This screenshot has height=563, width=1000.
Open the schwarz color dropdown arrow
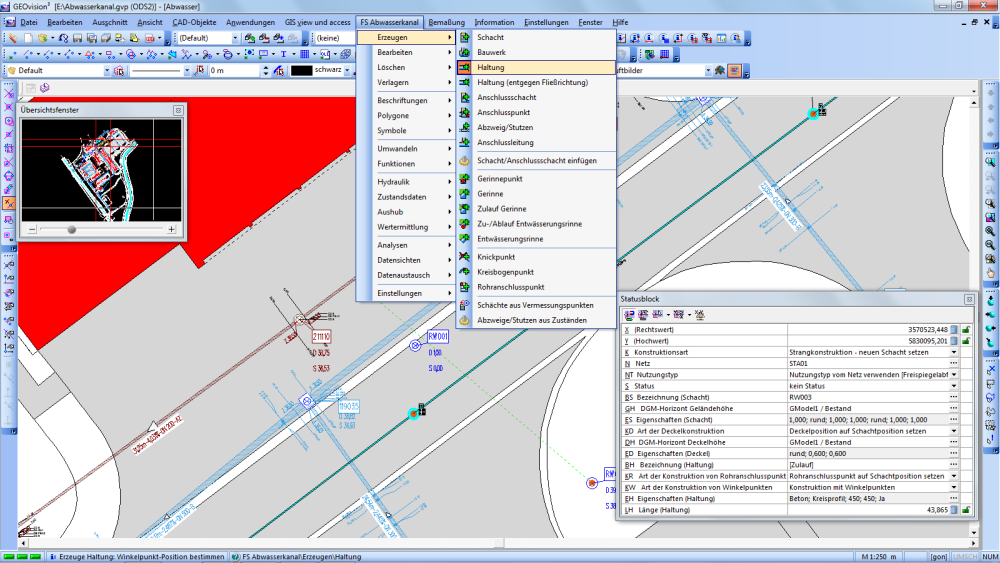[347, 70]
